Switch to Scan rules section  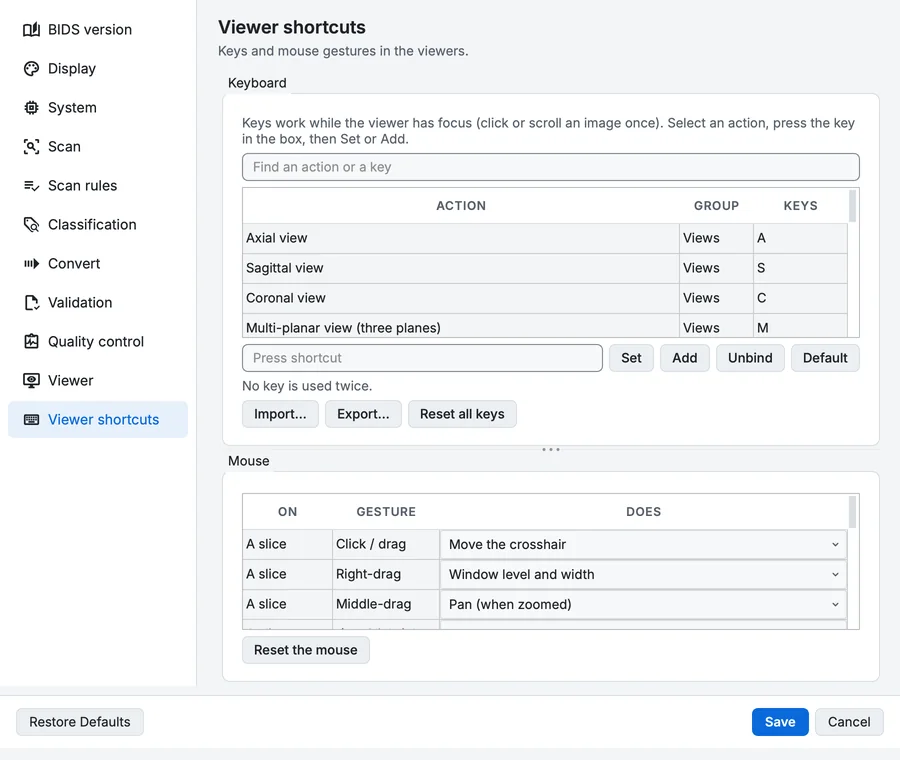click(x=98, y=185)
